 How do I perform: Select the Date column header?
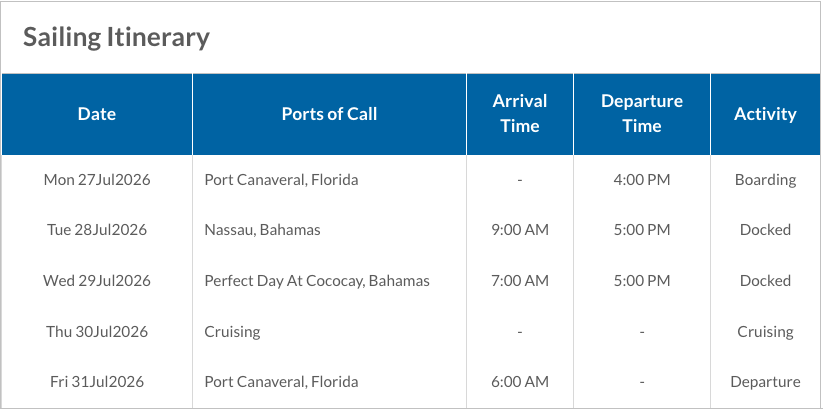(x=97, y=114)
